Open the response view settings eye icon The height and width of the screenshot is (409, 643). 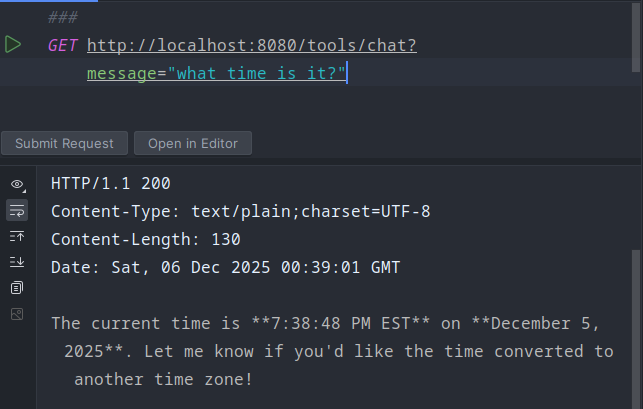tap(17, 184)
